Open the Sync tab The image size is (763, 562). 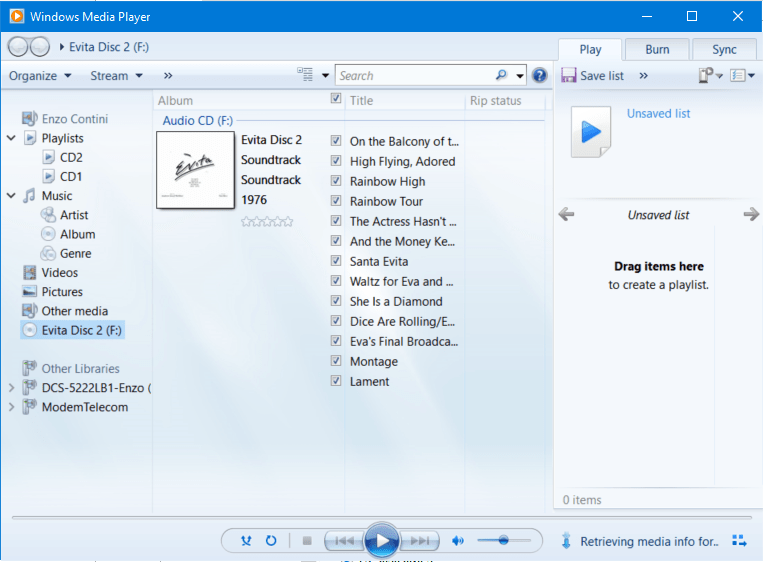click(x=724, y=49)
